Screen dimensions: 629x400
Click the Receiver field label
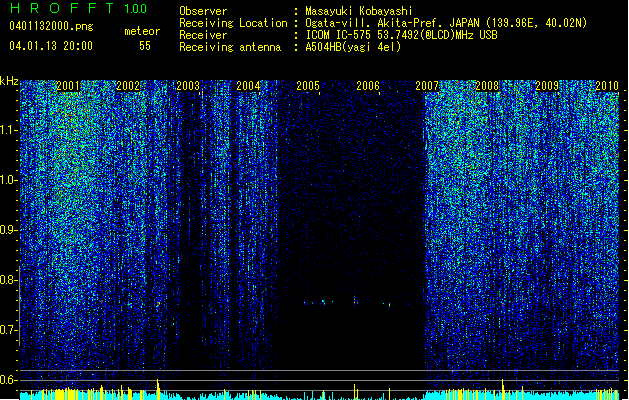[203, 35]
